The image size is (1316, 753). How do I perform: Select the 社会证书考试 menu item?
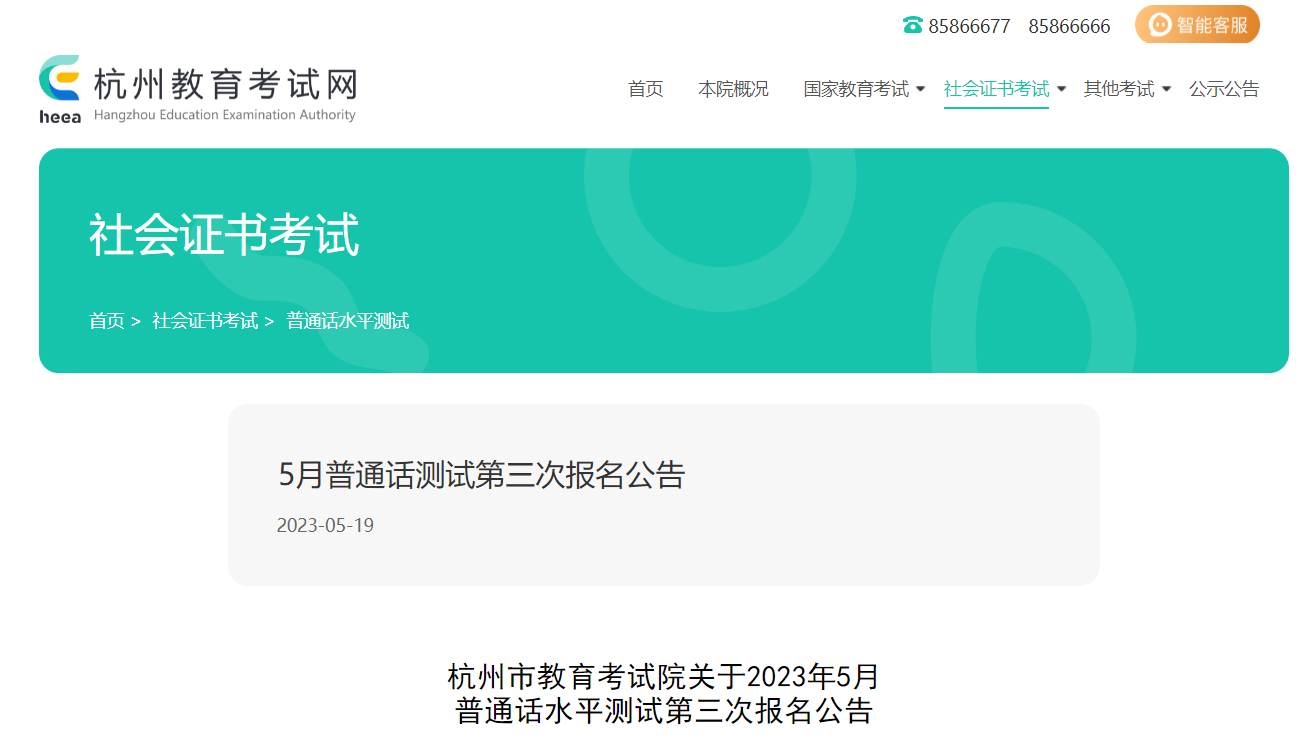click(996, 89)
